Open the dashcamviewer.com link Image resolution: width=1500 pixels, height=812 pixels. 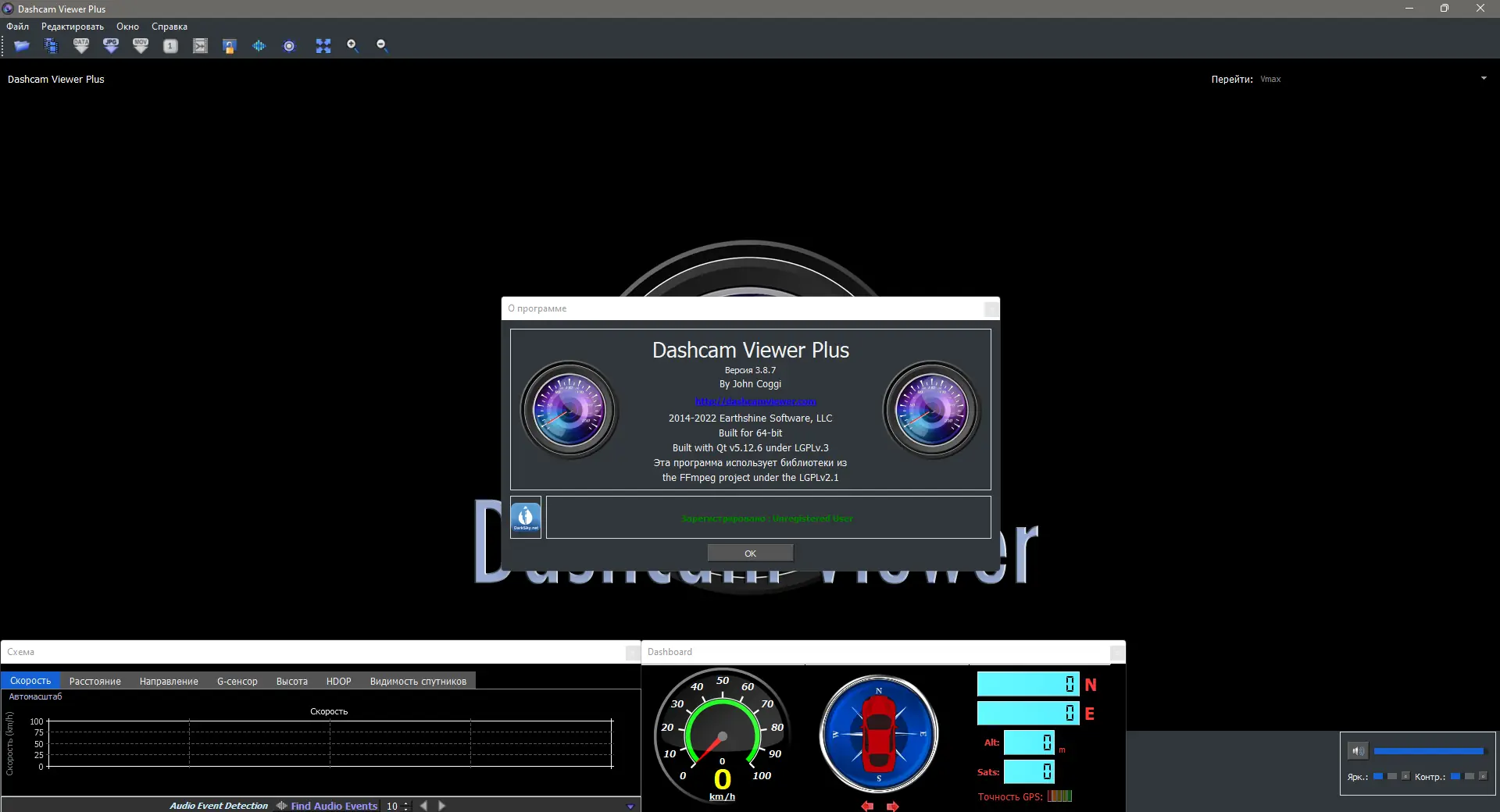coord(755,401)
